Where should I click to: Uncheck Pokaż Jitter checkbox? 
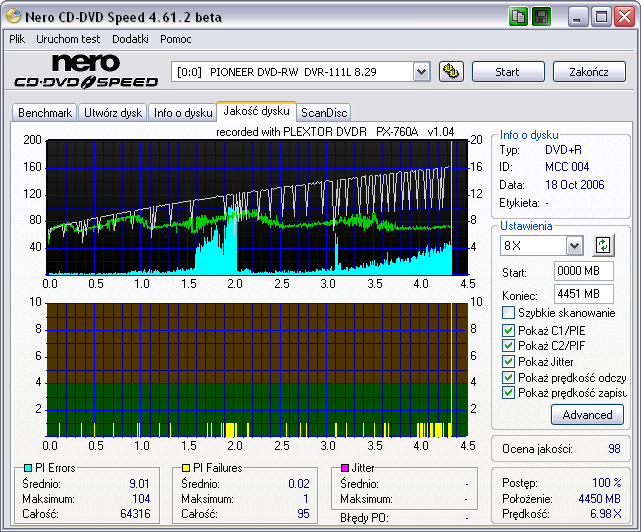[x=508, y=361]
